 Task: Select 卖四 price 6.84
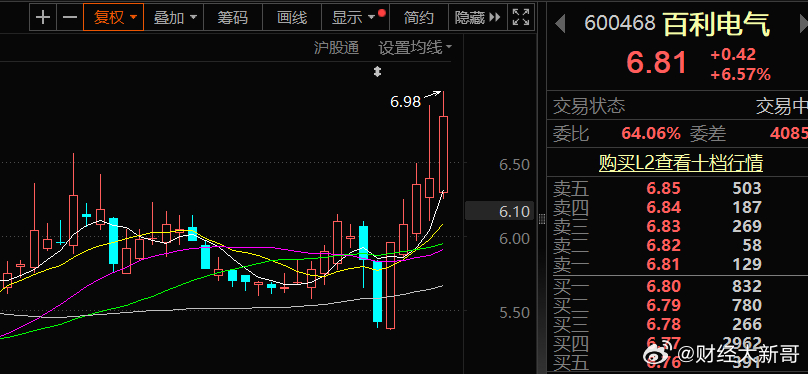click(x=664, y=207)
